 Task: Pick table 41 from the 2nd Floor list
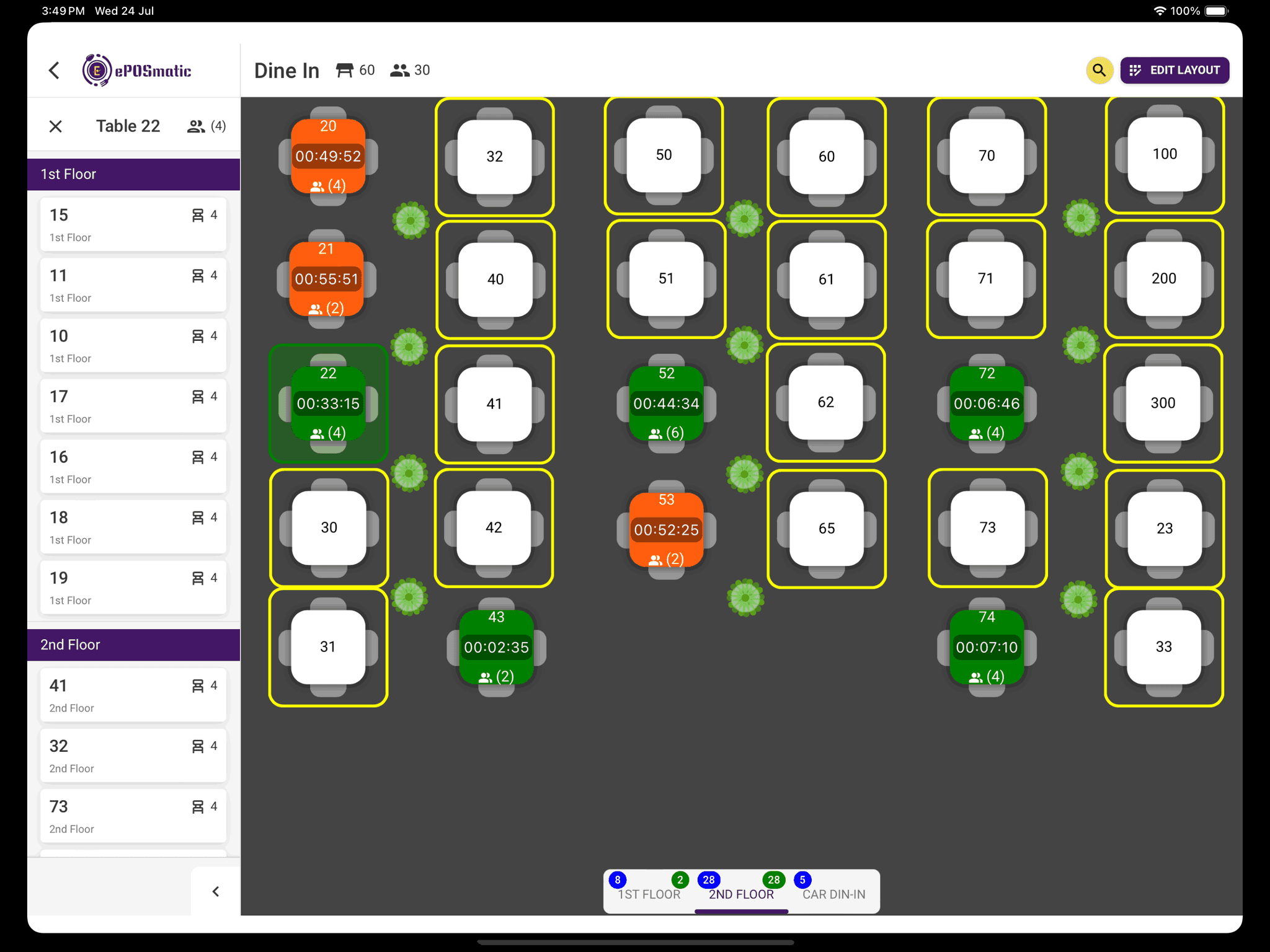pos(133,695)
